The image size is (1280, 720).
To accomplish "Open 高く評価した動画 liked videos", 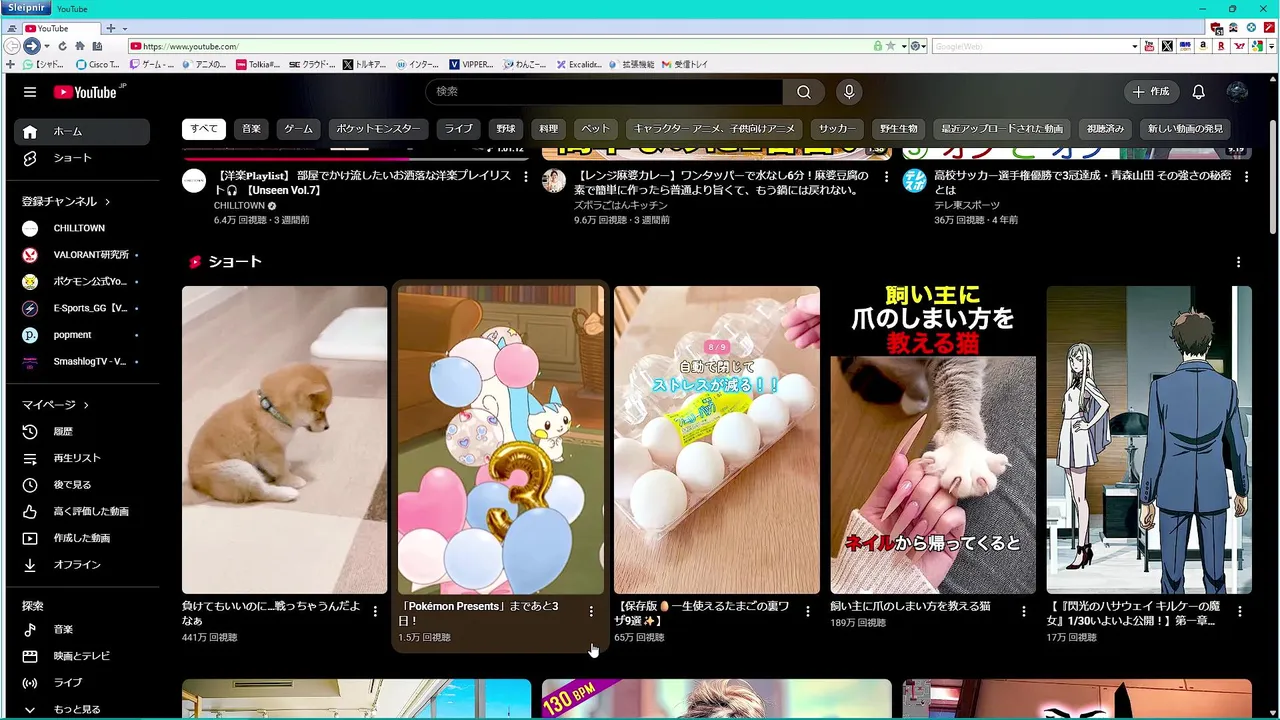I will (x=82, y=511).
